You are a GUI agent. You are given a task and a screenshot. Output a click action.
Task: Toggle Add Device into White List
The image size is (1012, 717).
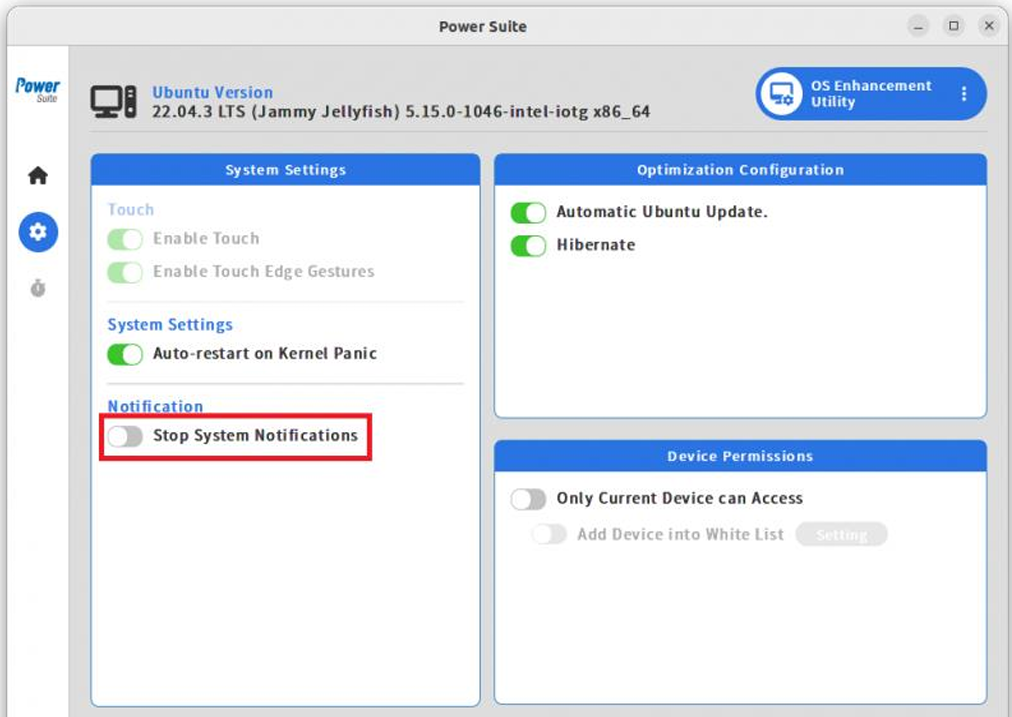point(549,534)
